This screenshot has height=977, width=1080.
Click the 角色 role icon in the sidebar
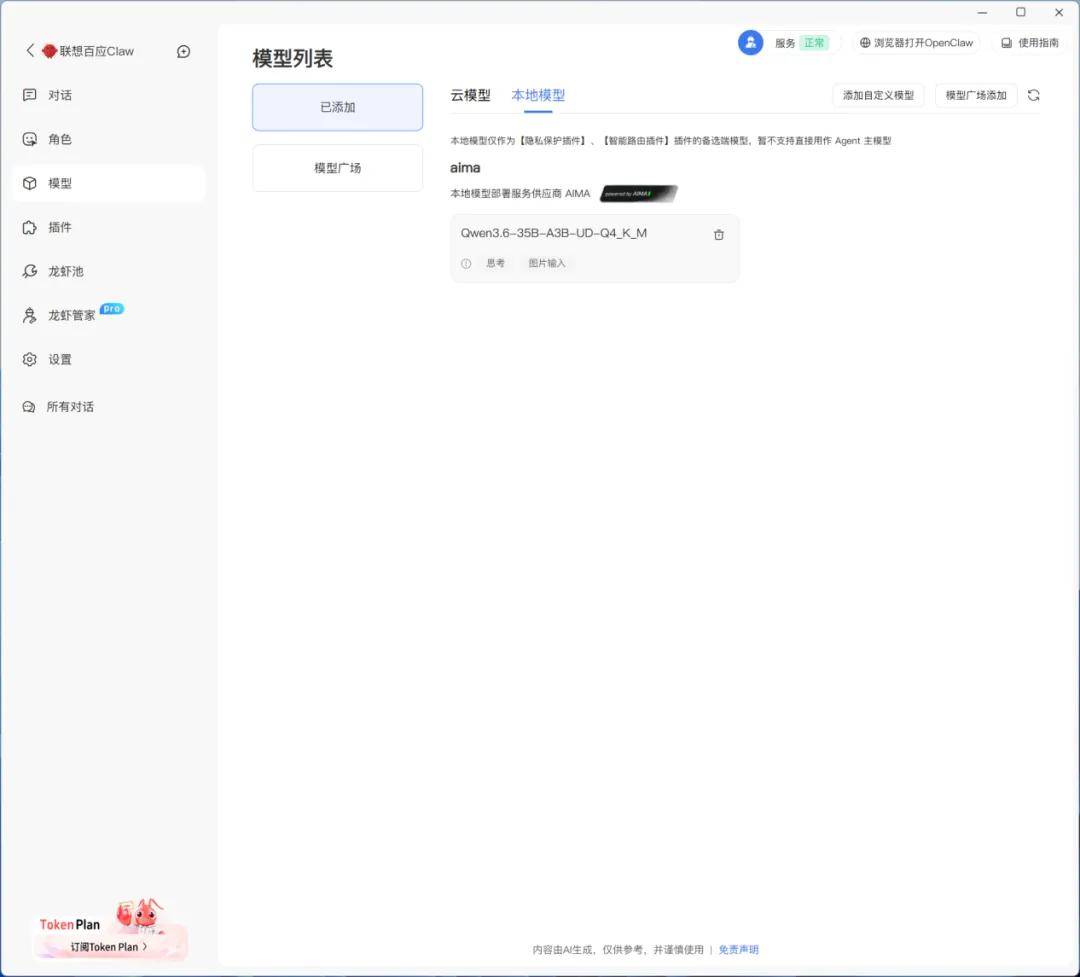tap(30, 139)
